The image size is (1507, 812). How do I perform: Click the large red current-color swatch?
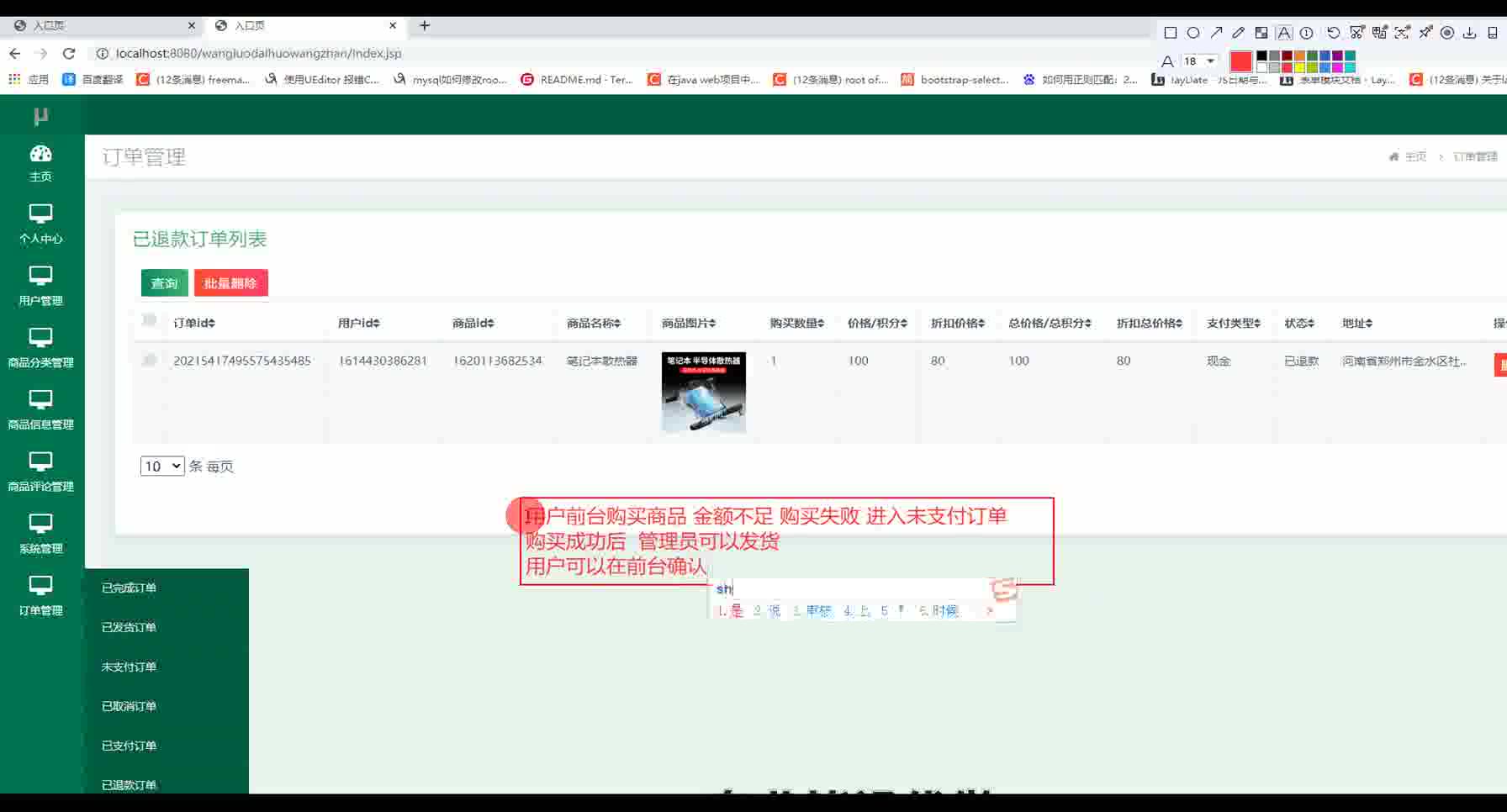[1240, 61]
